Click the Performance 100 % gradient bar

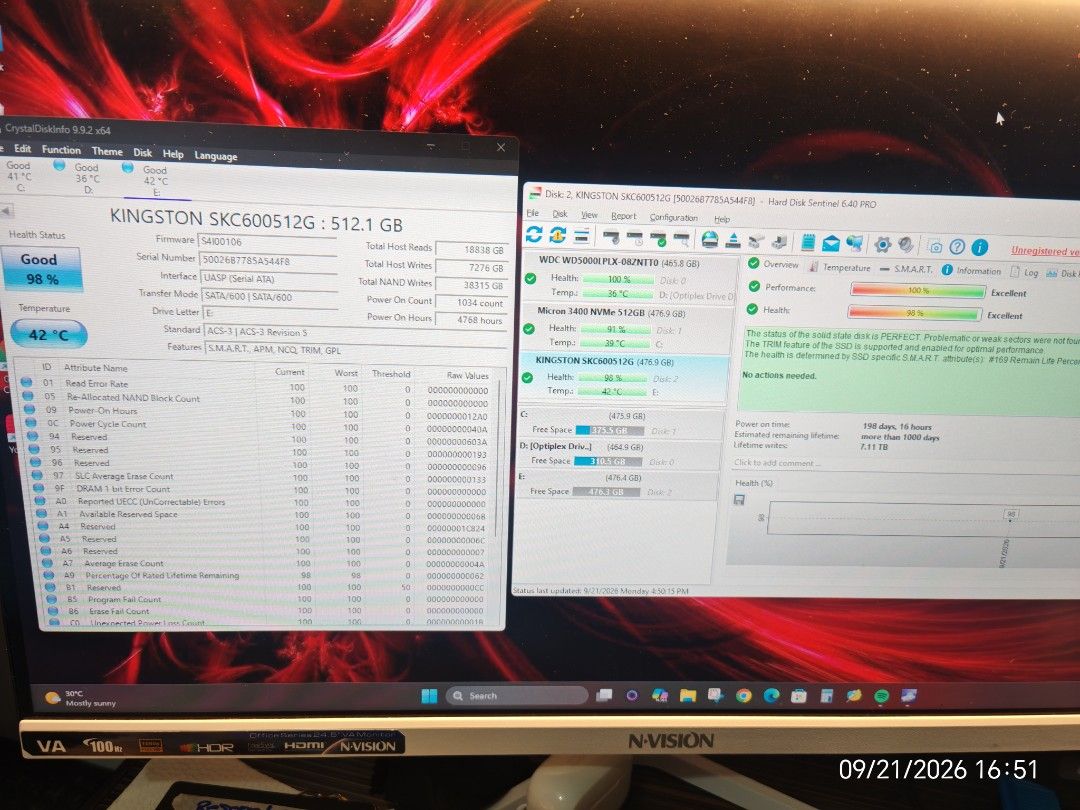point(917,291)
